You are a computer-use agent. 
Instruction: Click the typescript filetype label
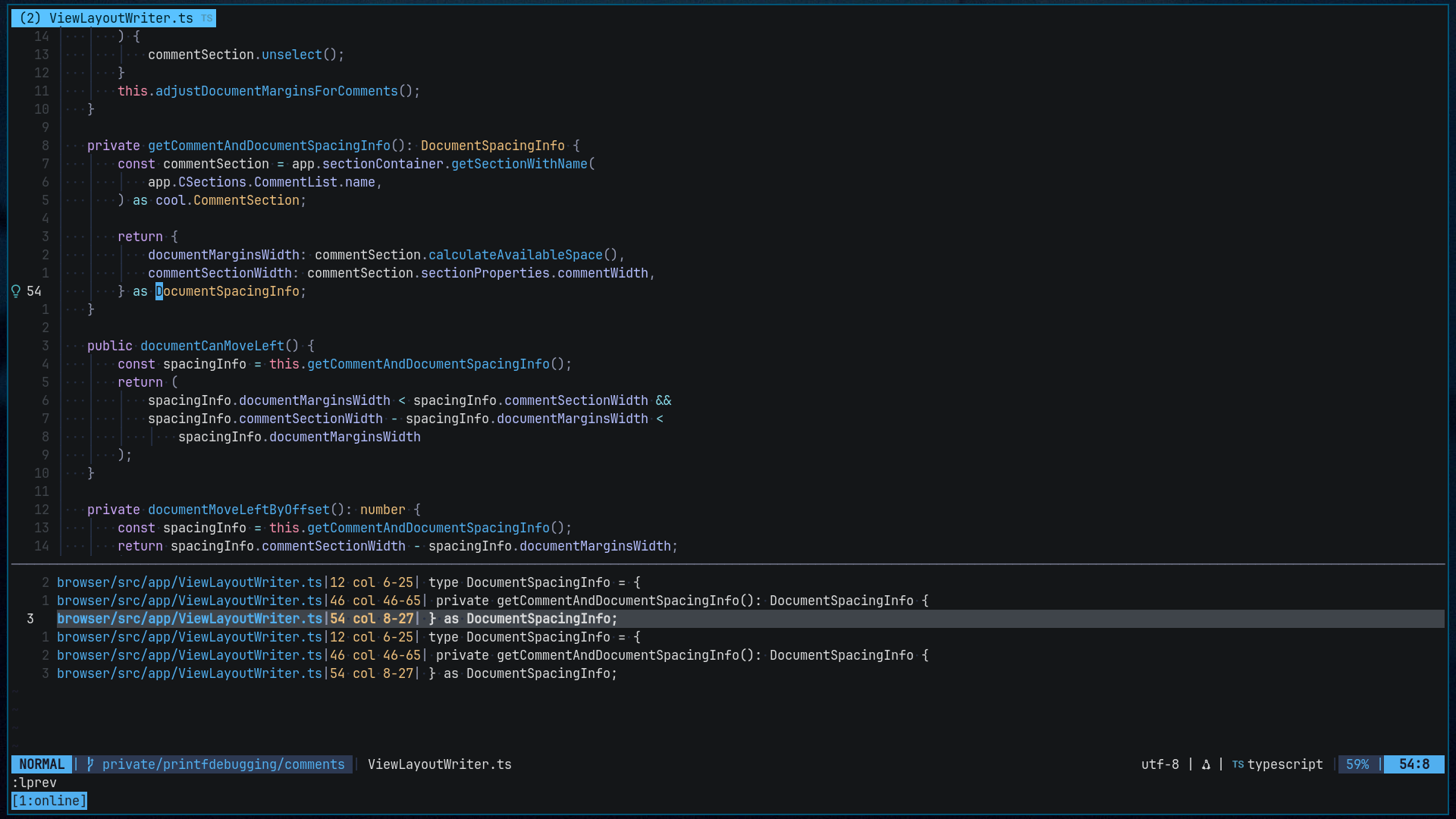(x=1285, y=764)
